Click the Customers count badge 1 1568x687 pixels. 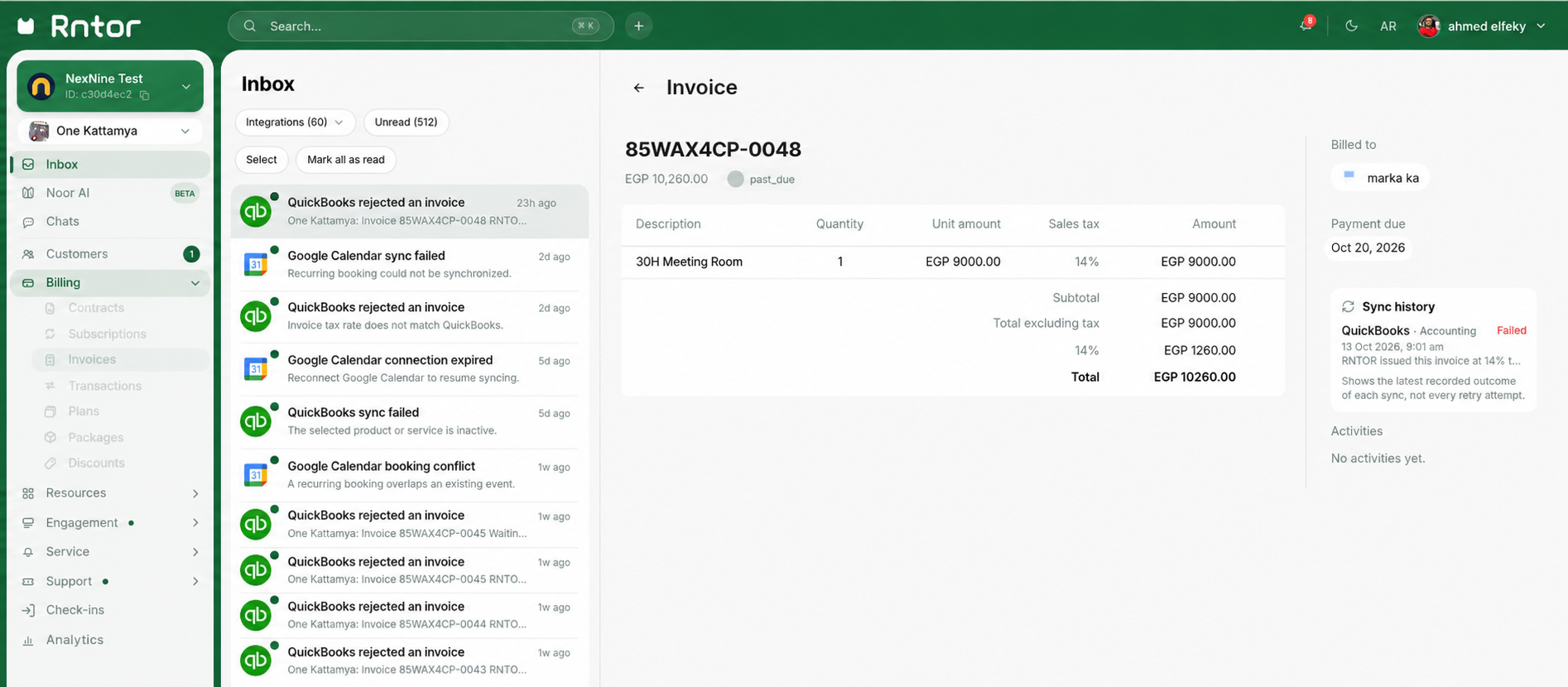pyautogui.click(x=191, y=254)
